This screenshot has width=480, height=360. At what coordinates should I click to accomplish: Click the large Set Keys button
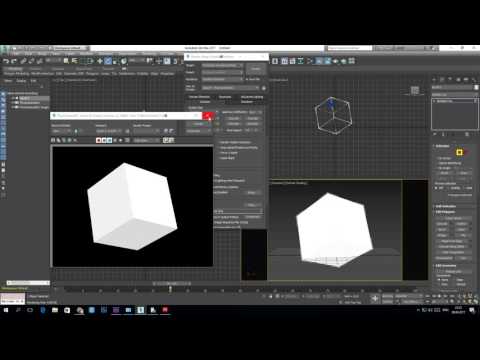[x=375, y=299]
